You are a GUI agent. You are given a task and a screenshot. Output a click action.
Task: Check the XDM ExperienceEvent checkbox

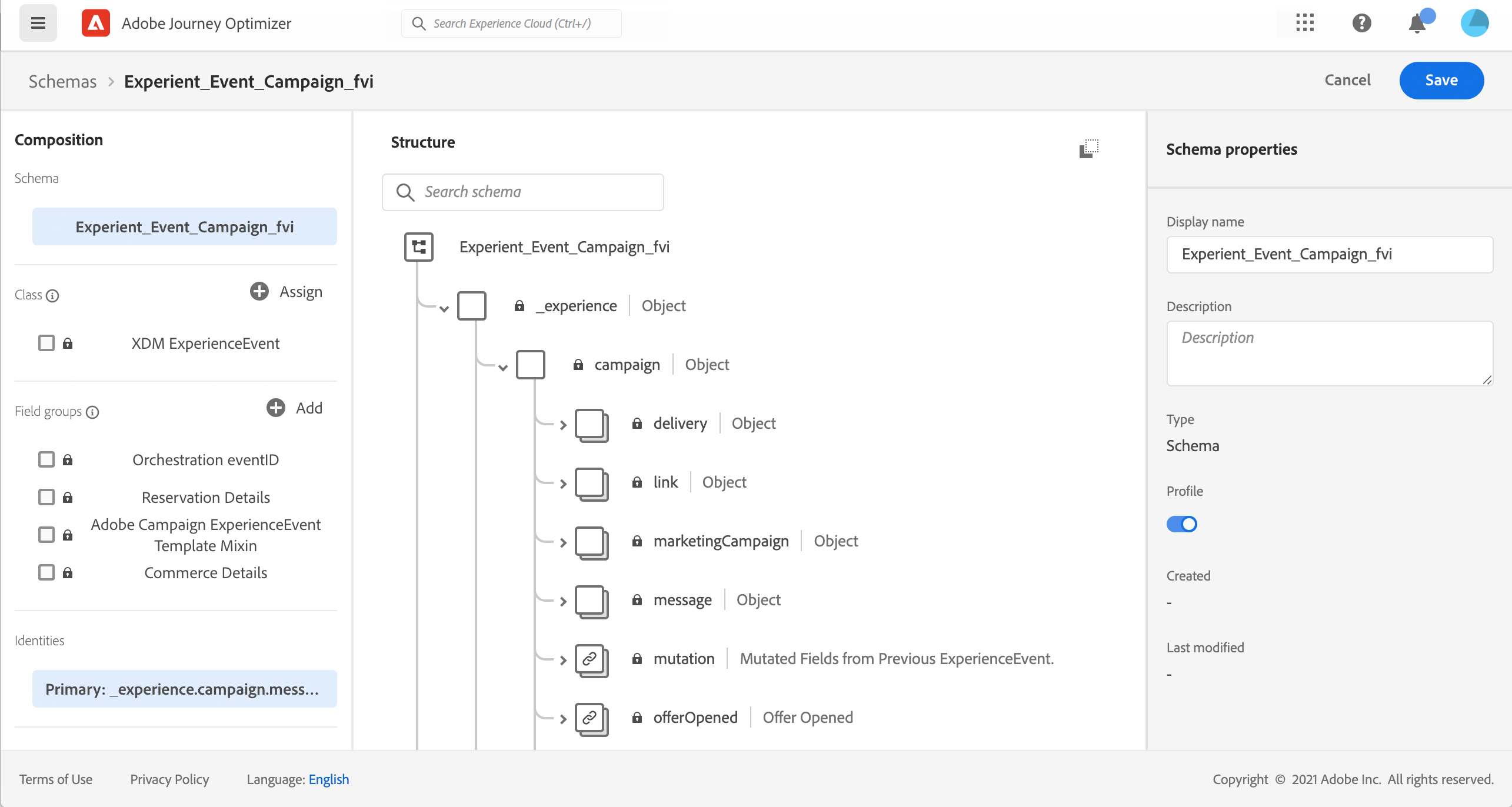click(x=46, y=343)
